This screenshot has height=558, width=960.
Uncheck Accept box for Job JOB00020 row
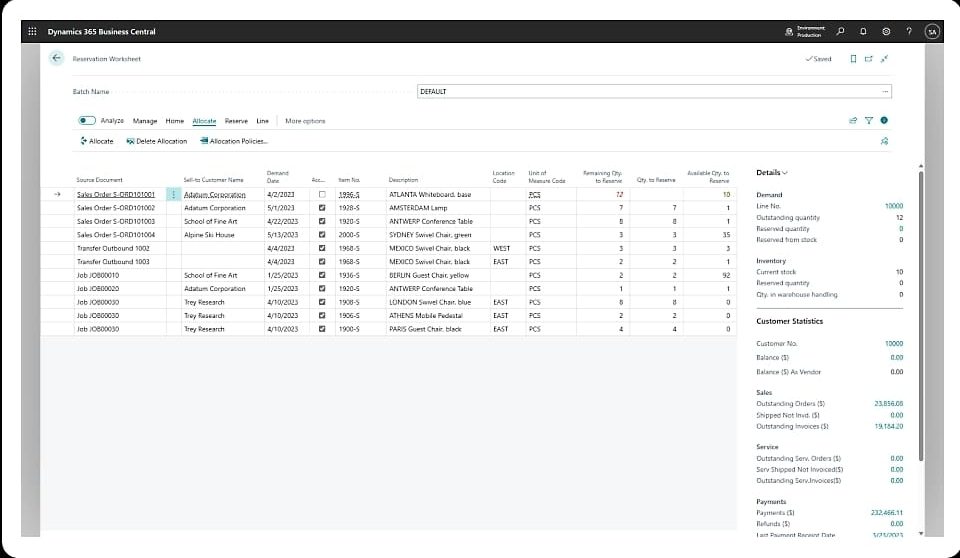(x=322, y=288)
